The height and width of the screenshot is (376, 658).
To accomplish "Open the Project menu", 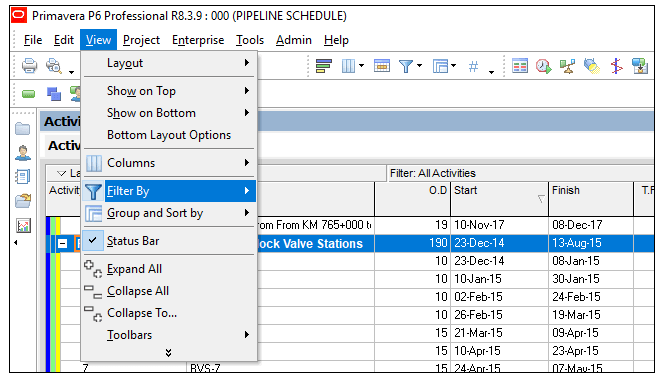I will click(141, 40).
